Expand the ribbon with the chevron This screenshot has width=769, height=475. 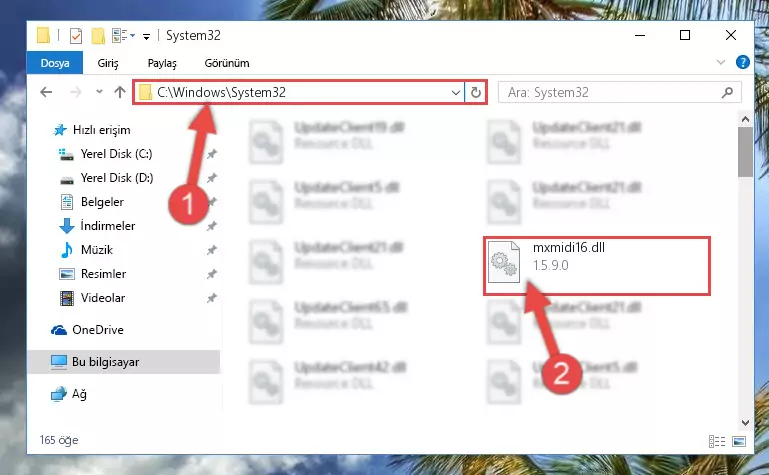click(720, 62)
